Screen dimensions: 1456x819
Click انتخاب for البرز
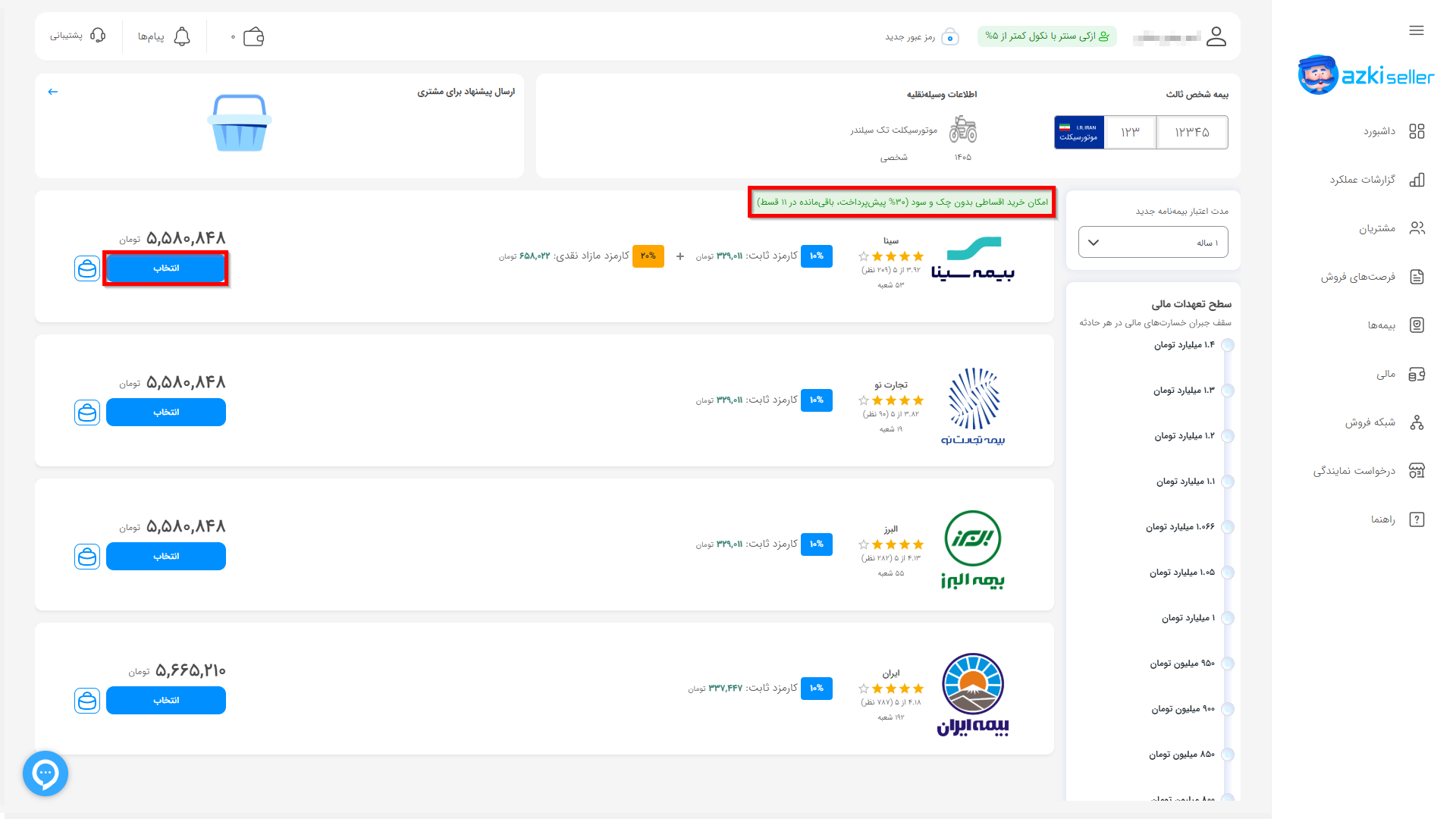click(166, 557)
